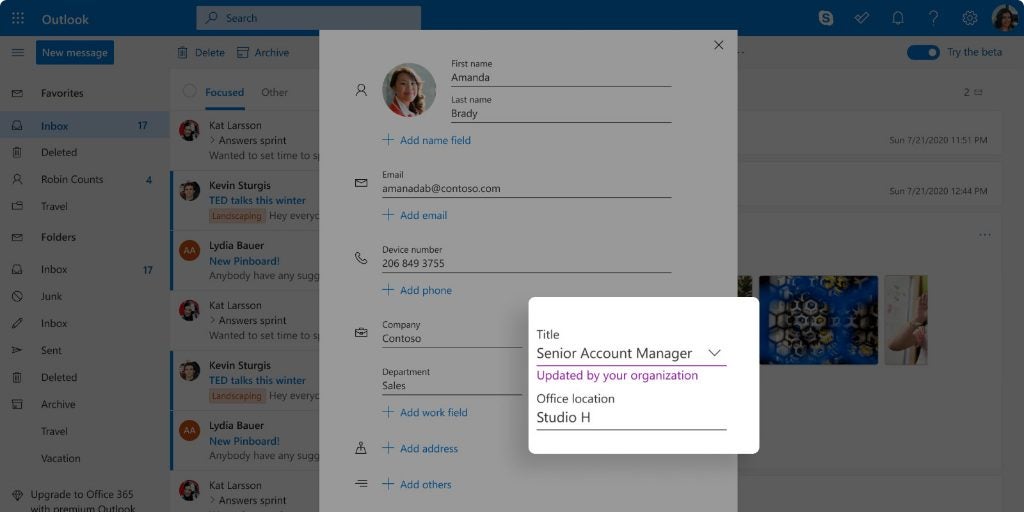Open Skype from the header
Screen dimensions: 1024x512
(x=825, y=18)
